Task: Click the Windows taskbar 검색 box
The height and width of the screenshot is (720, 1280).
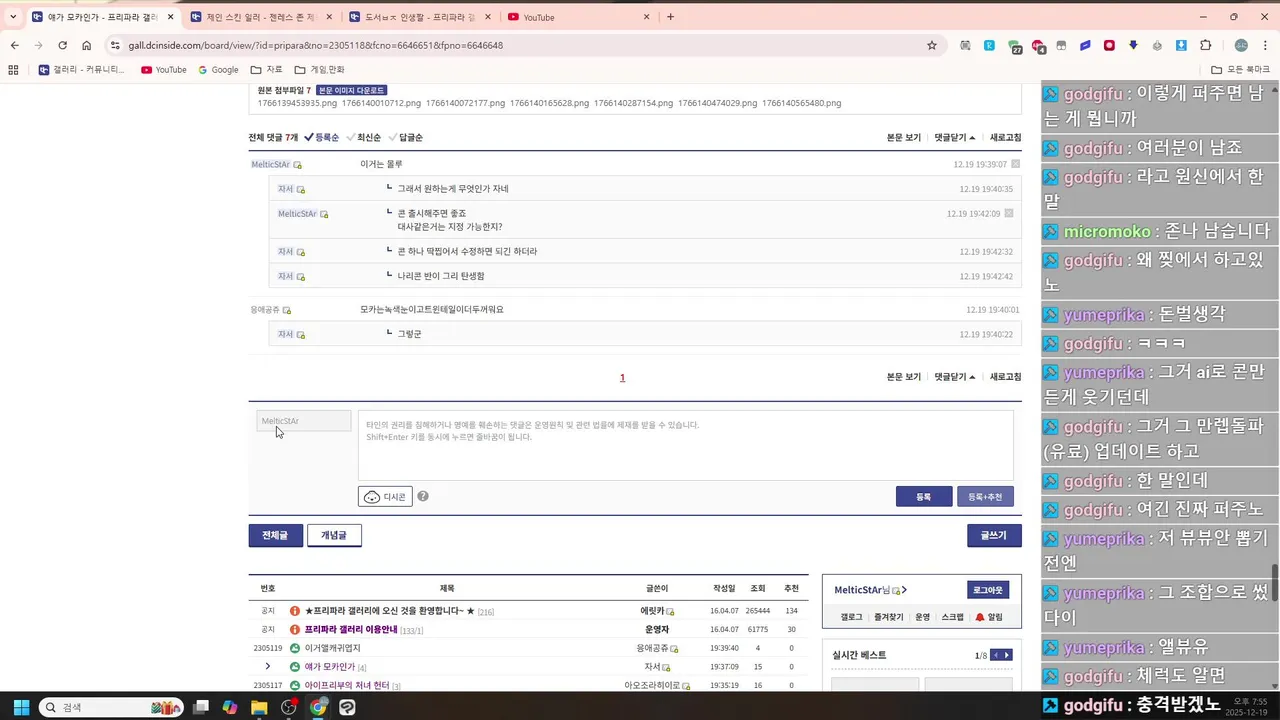Action: (x=110, y=707)
